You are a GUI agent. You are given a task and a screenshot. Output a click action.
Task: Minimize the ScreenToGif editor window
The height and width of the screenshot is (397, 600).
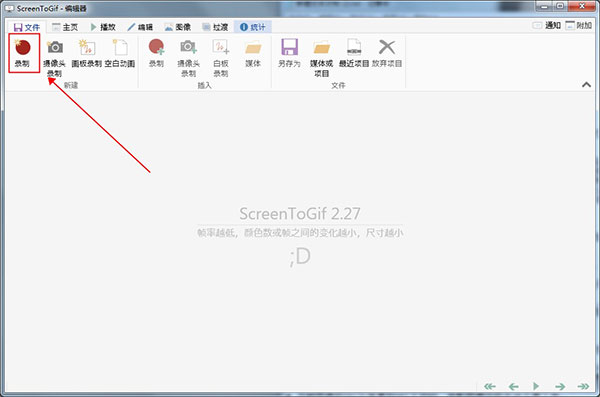coord(544,6)
